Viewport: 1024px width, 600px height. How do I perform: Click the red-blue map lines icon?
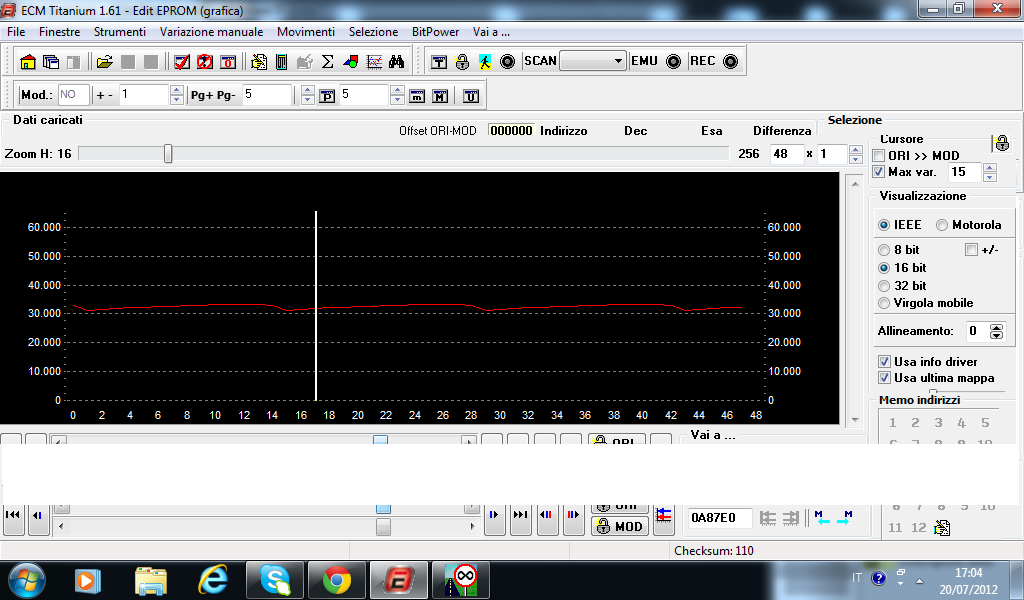[664, 515]
